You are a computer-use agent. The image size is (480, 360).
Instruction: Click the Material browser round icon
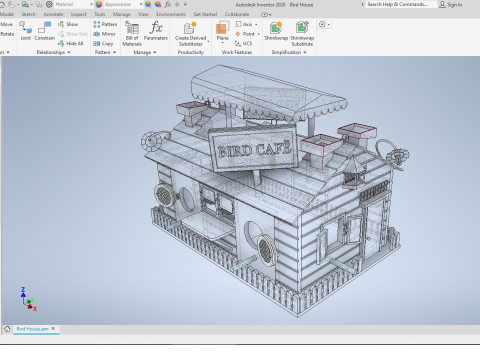(49, 4)
